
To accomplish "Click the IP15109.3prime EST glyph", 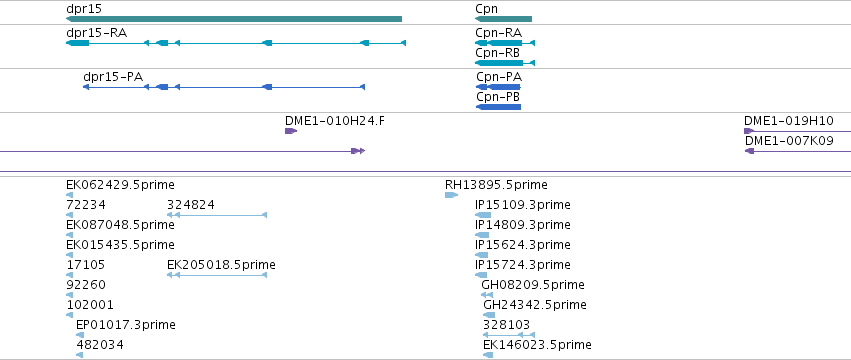I will pos(482,215).
